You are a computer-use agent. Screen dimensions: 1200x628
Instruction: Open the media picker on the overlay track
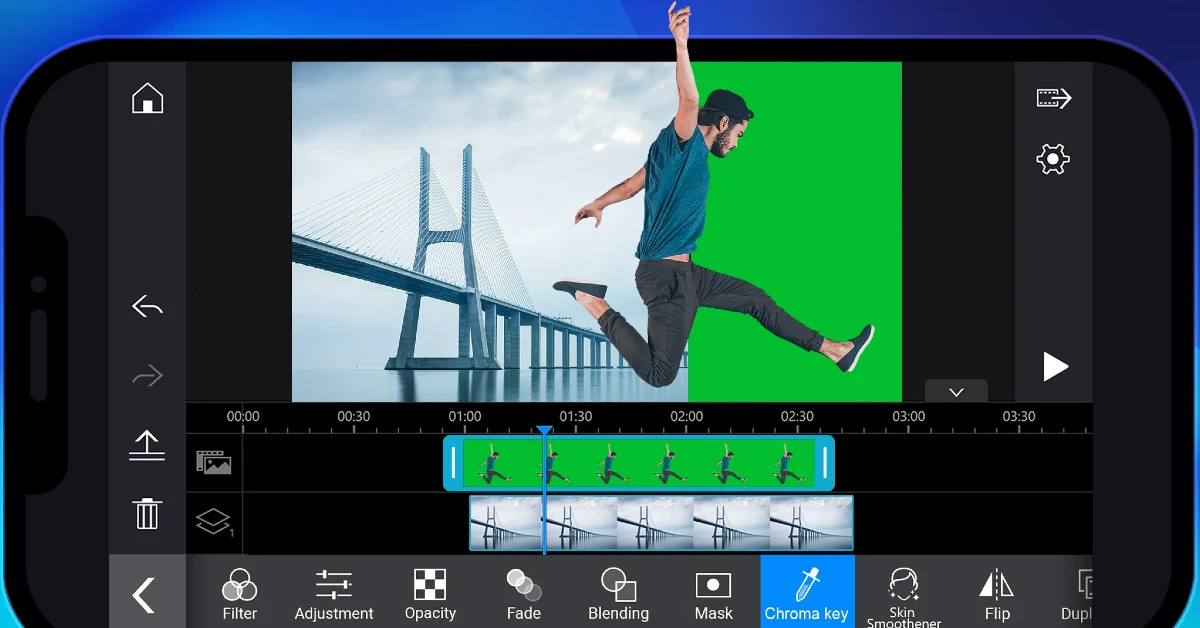[x=213, y=463]
